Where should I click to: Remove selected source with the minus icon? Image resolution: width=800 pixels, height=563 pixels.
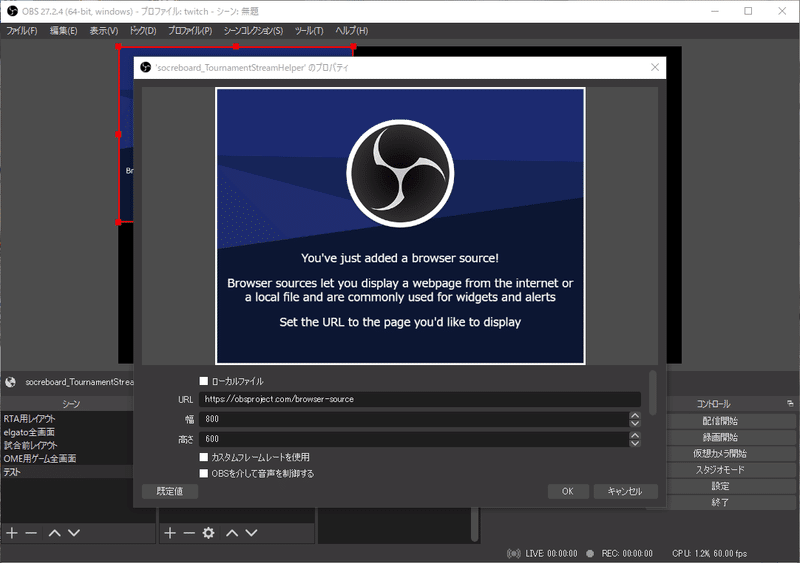click(x=189, y=533)
